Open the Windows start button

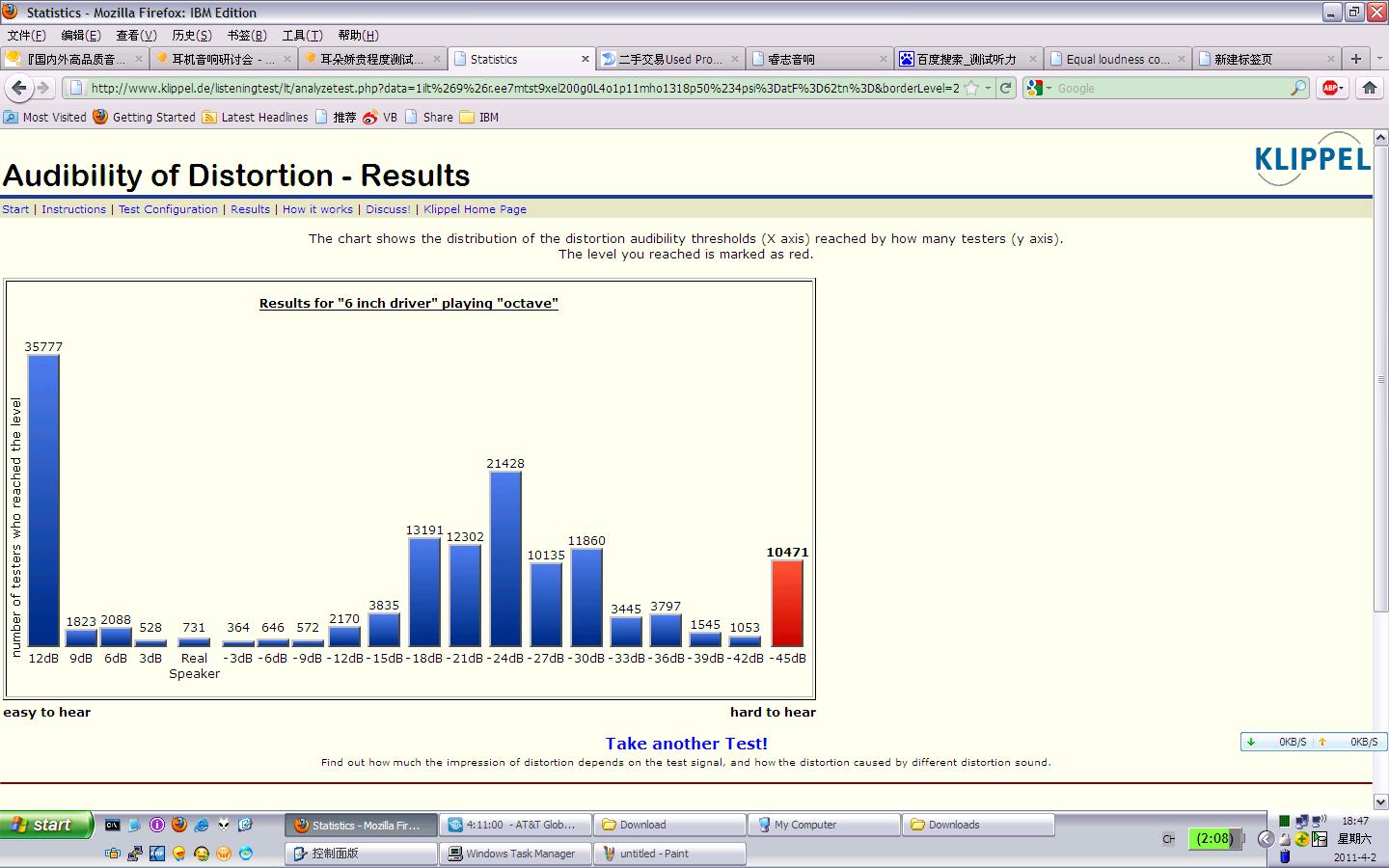point(47,825)
